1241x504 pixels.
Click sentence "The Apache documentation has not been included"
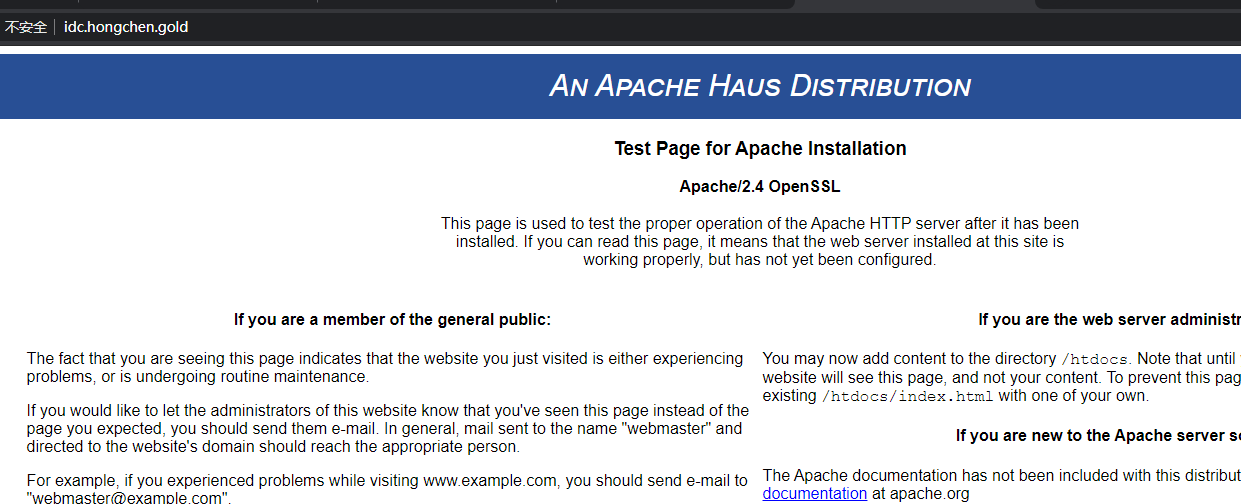coord(1001,476)
